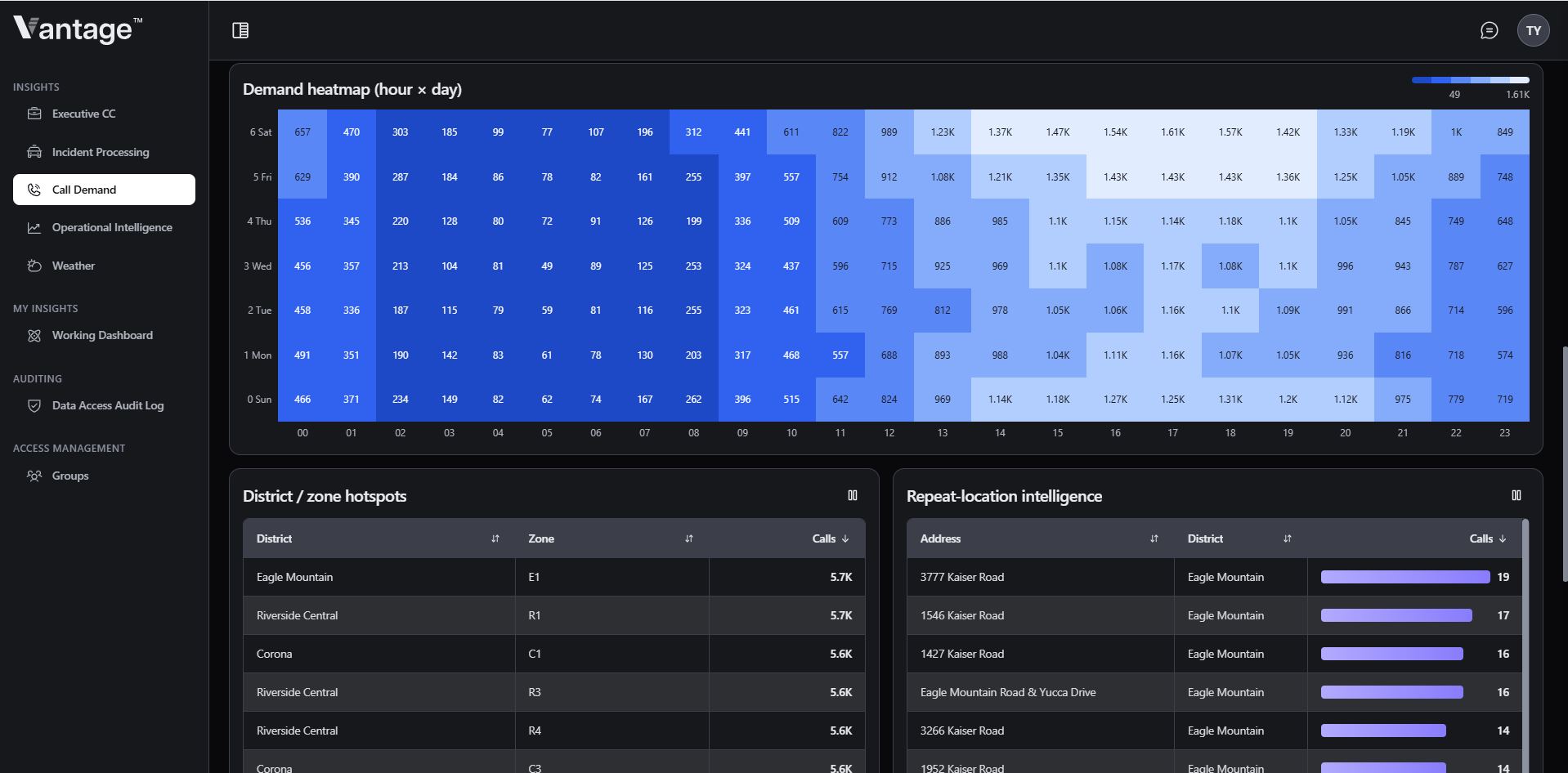Toggle column view in Repeat-location intelligence
Screen dimensions: 1568x773
[x=1516, y=495]
